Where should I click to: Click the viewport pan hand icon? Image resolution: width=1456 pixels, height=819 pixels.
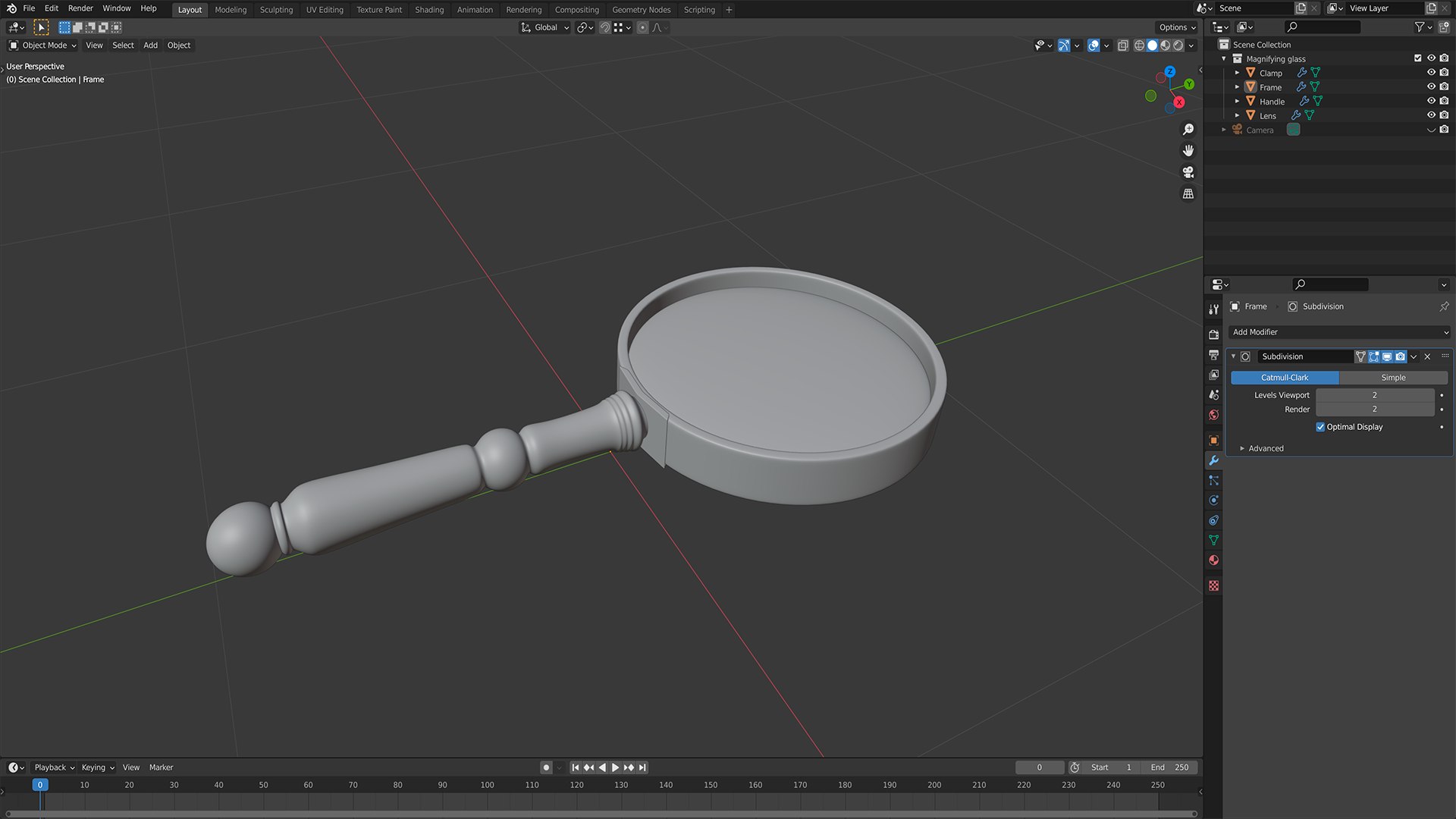point(1188,151)
